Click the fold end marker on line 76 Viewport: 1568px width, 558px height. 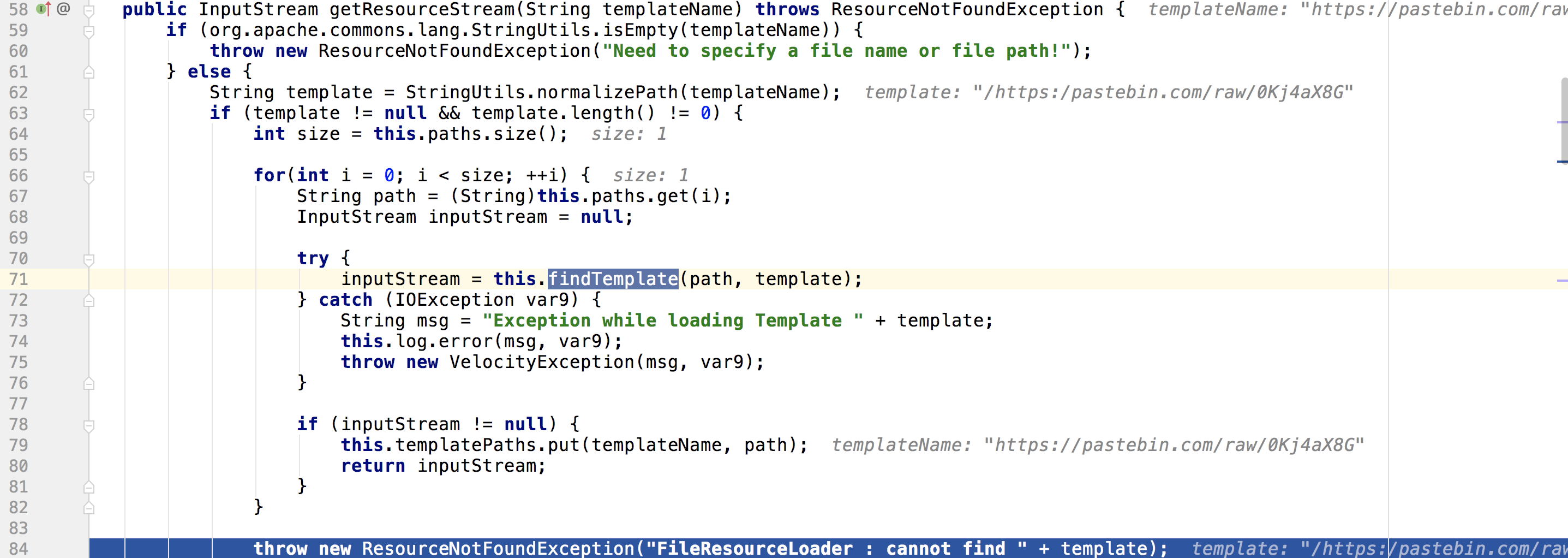(x=89, y=384)
